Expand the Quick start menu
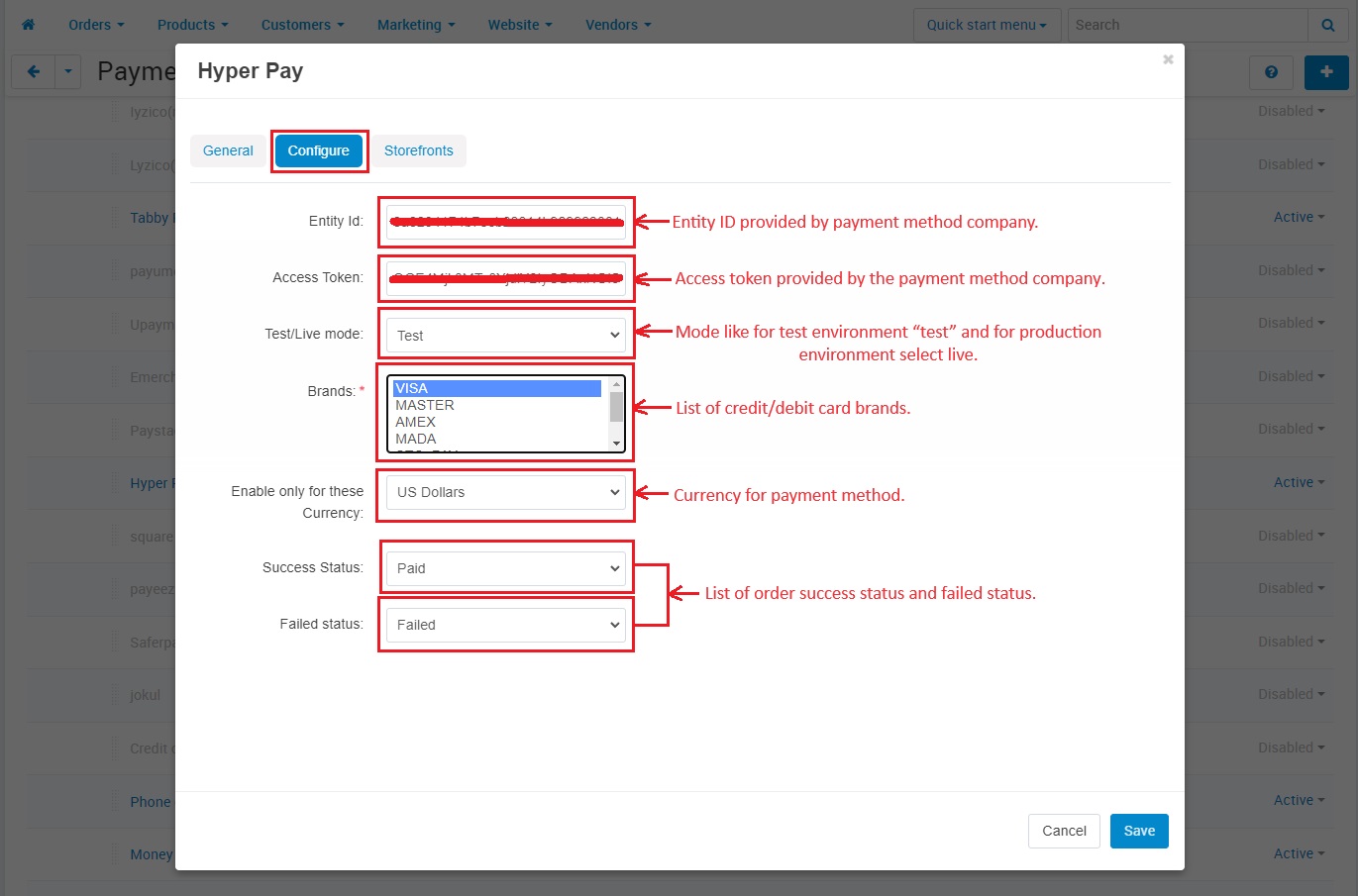1358x896 pixels. pyautogui.click(x=987, y=25)
